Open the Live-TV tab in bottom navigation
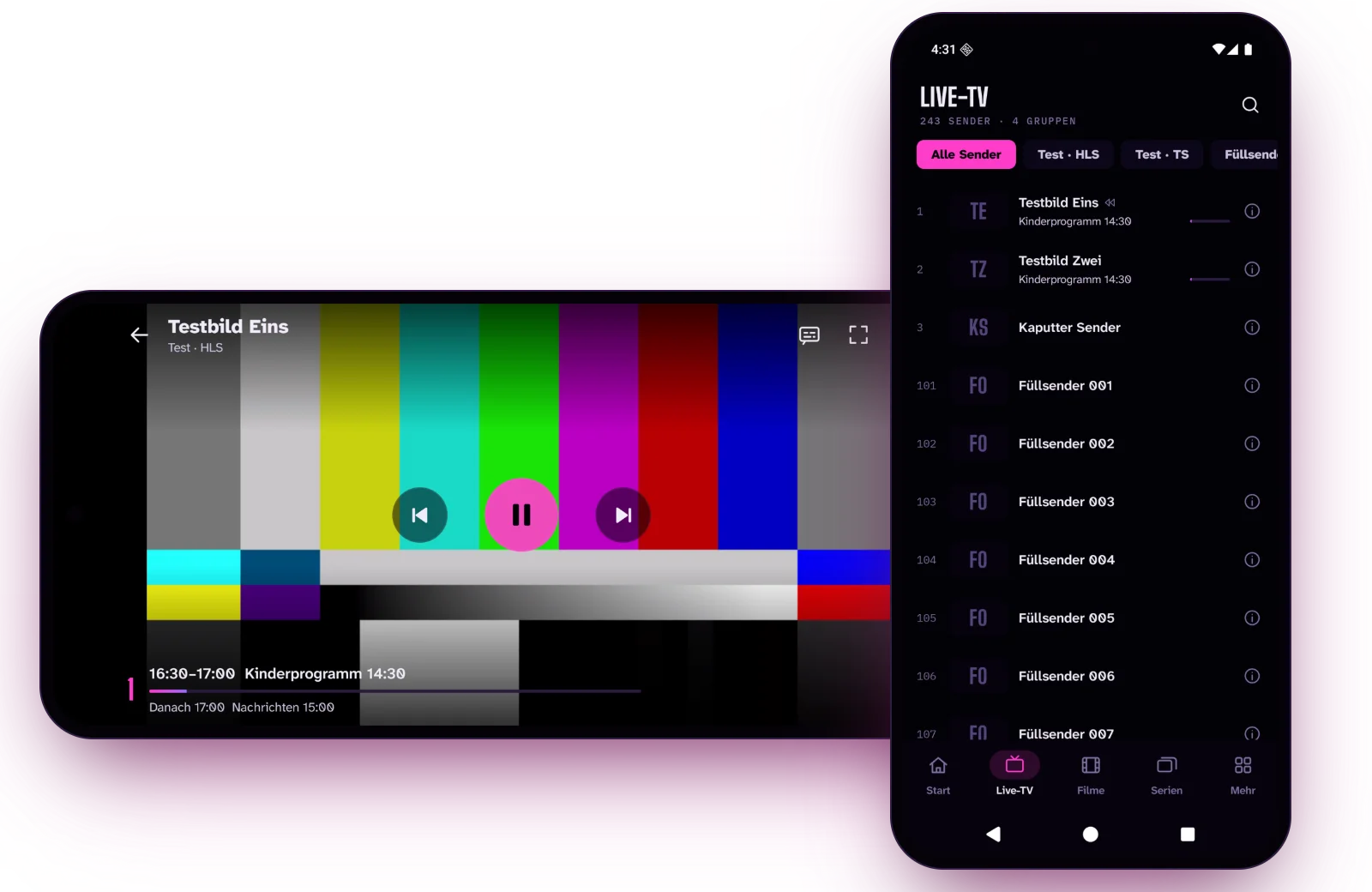This screenshot has width=1372, height=892. click(x=1014, y=775)
